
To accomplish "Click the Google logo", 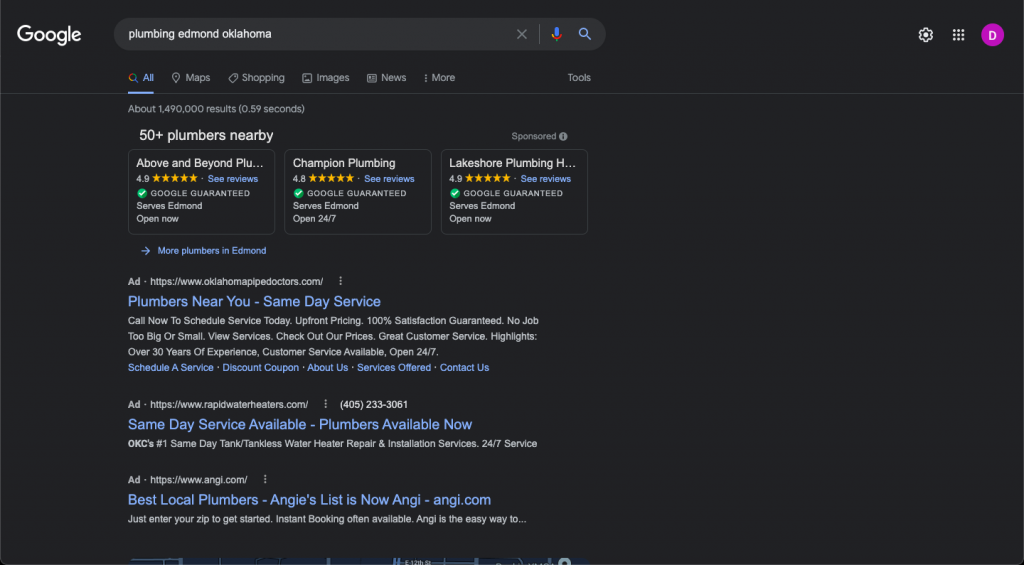I will click(49, 34).
